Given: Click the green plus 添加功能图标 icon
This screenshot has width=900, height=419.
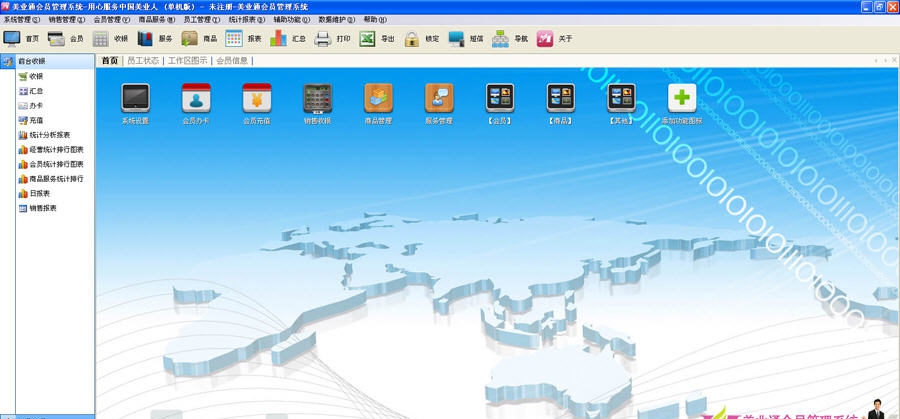Looking at the screenshot, I should 682,98.
